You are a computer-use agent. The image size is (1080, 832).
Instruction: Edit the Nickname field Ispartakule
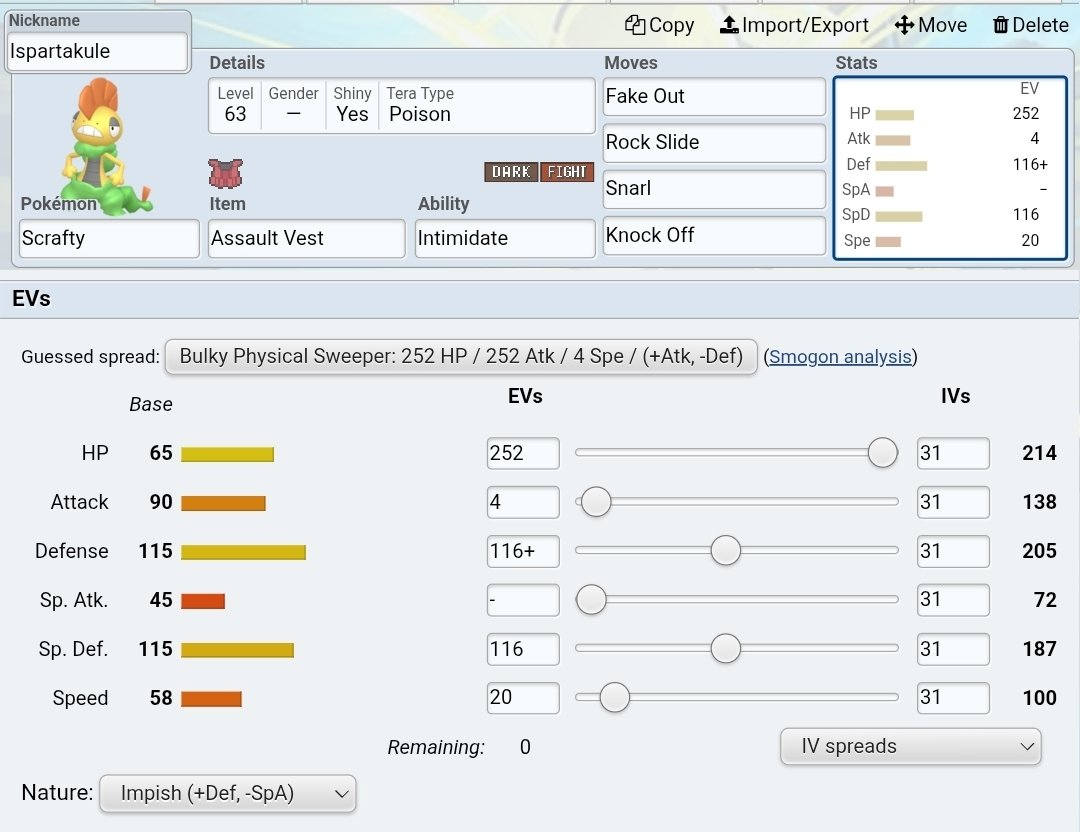point(97,52)
